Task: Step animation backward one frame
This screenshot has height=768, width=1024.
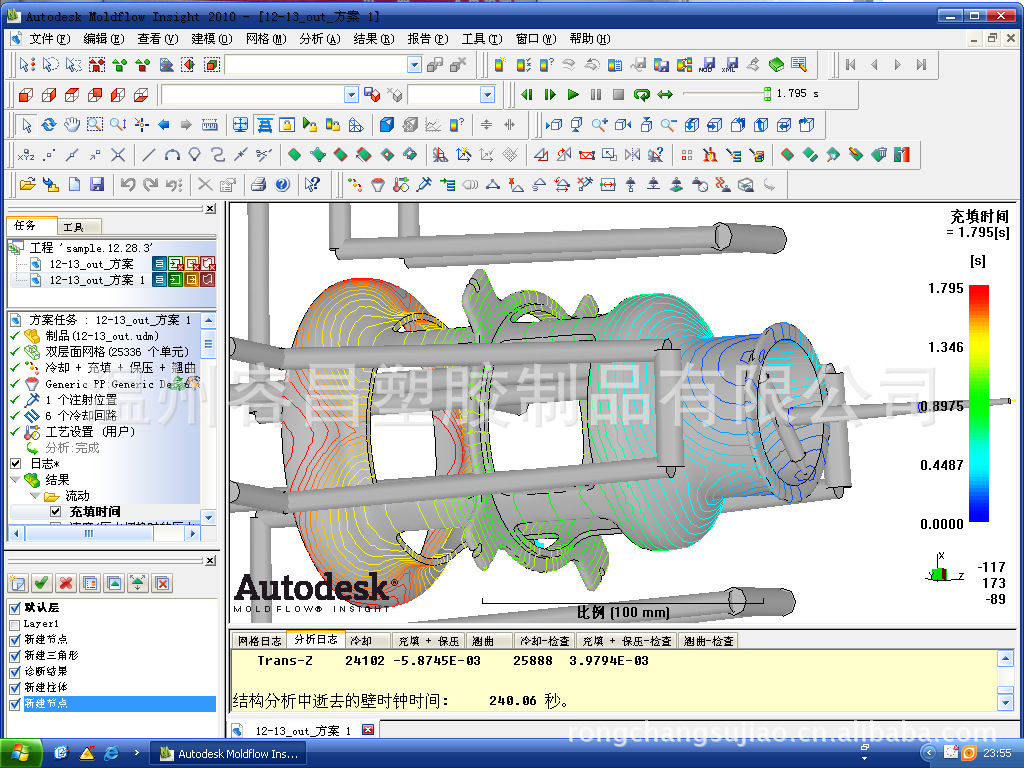Action: point(527,95)
